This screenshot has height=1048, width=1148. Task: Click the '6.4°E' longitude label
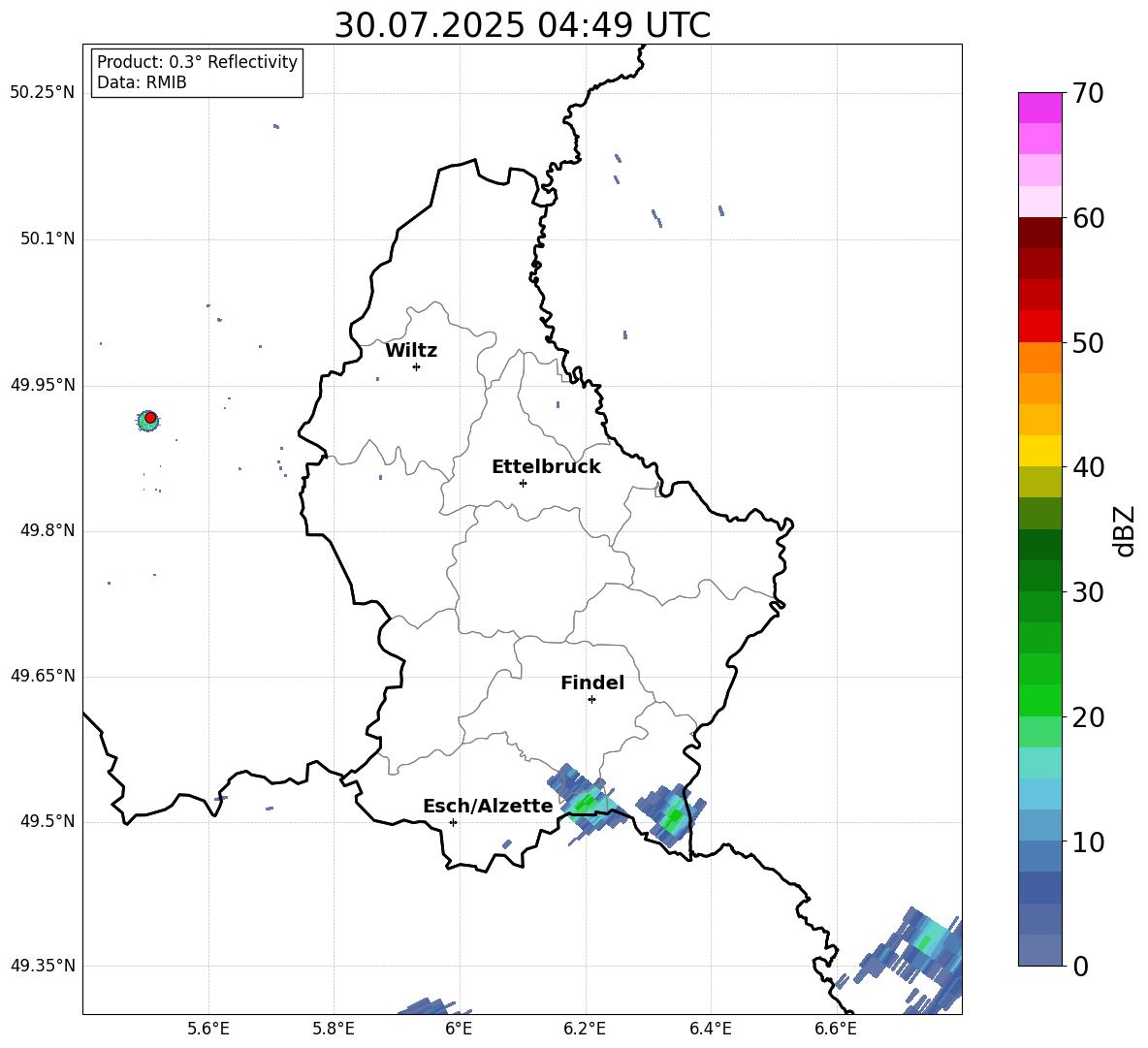point(710,1029)
